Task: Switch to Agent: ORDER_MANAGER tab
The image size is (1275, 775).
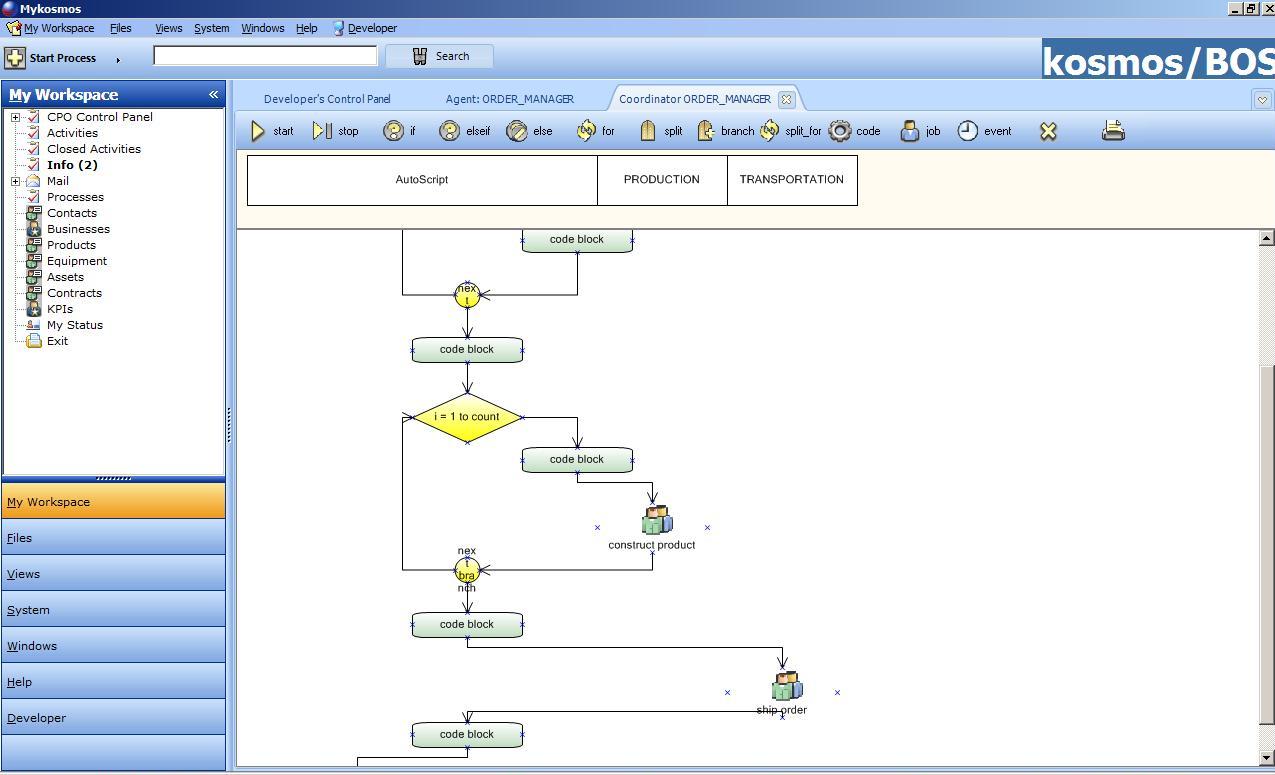Action: (x=510, y=99)
